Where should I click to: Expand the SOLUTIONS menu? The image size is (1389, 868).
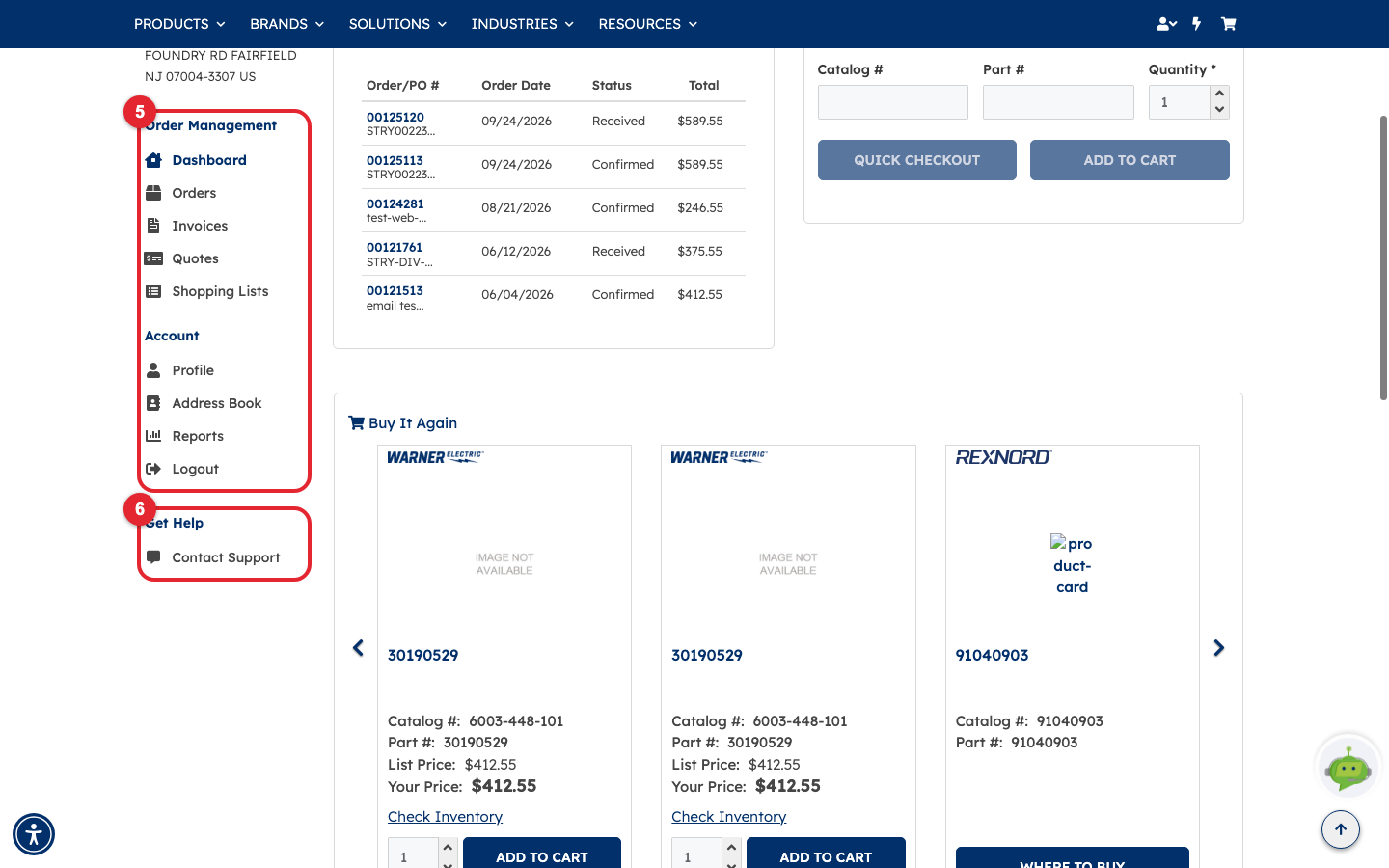(x=397, y=24)
